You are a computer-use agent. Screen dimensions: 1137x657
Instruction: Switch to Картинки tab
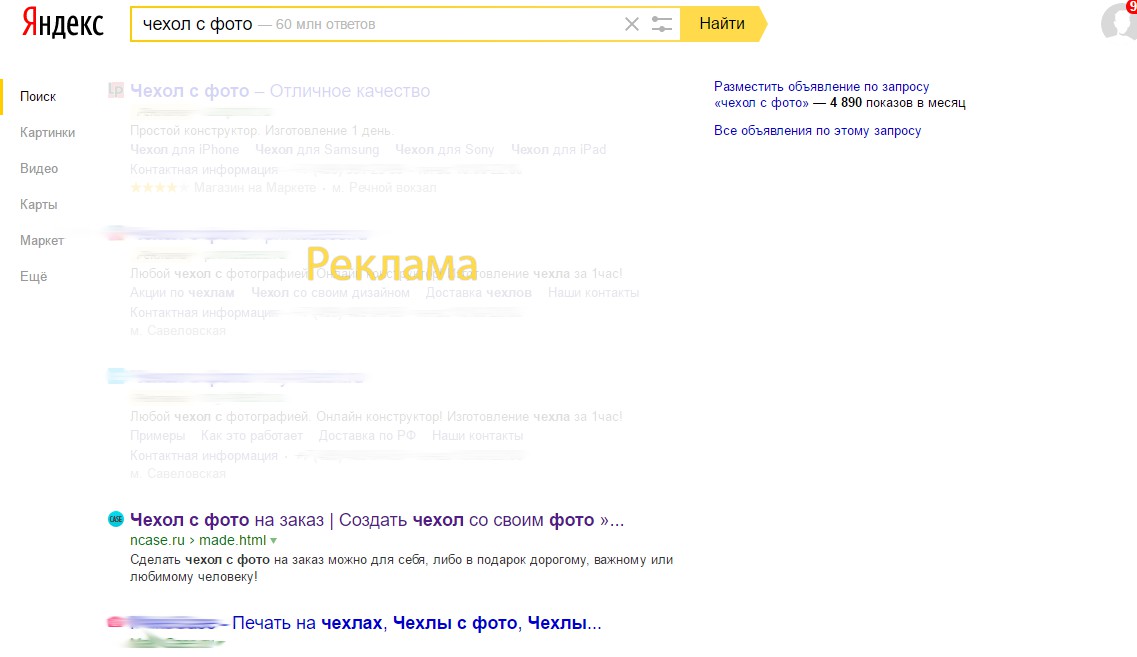click(47, 133)
